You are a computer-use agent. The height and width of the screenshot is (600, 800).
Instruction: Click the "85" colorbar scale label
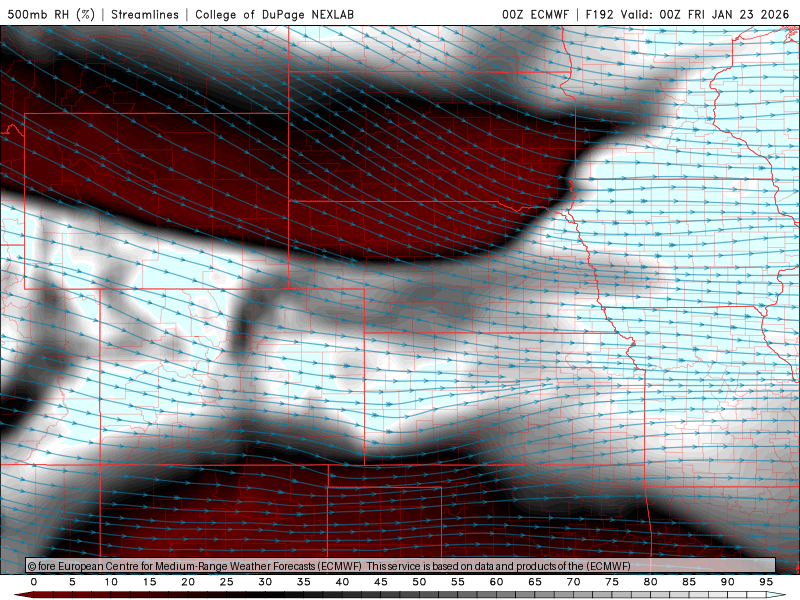click(689, 582)
